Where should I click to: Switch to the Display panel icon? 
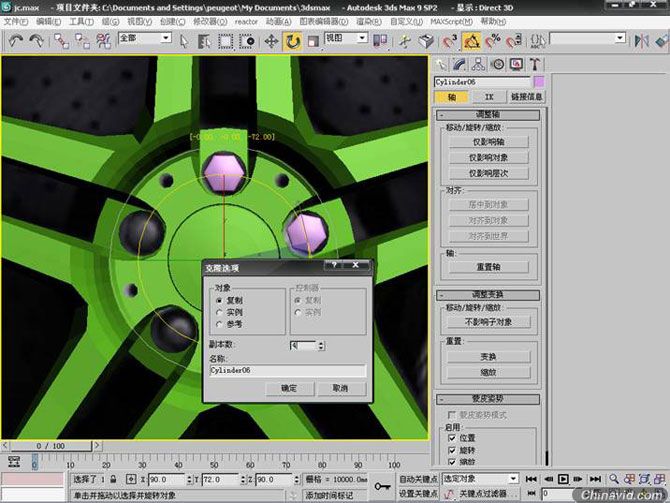(516, 64)
